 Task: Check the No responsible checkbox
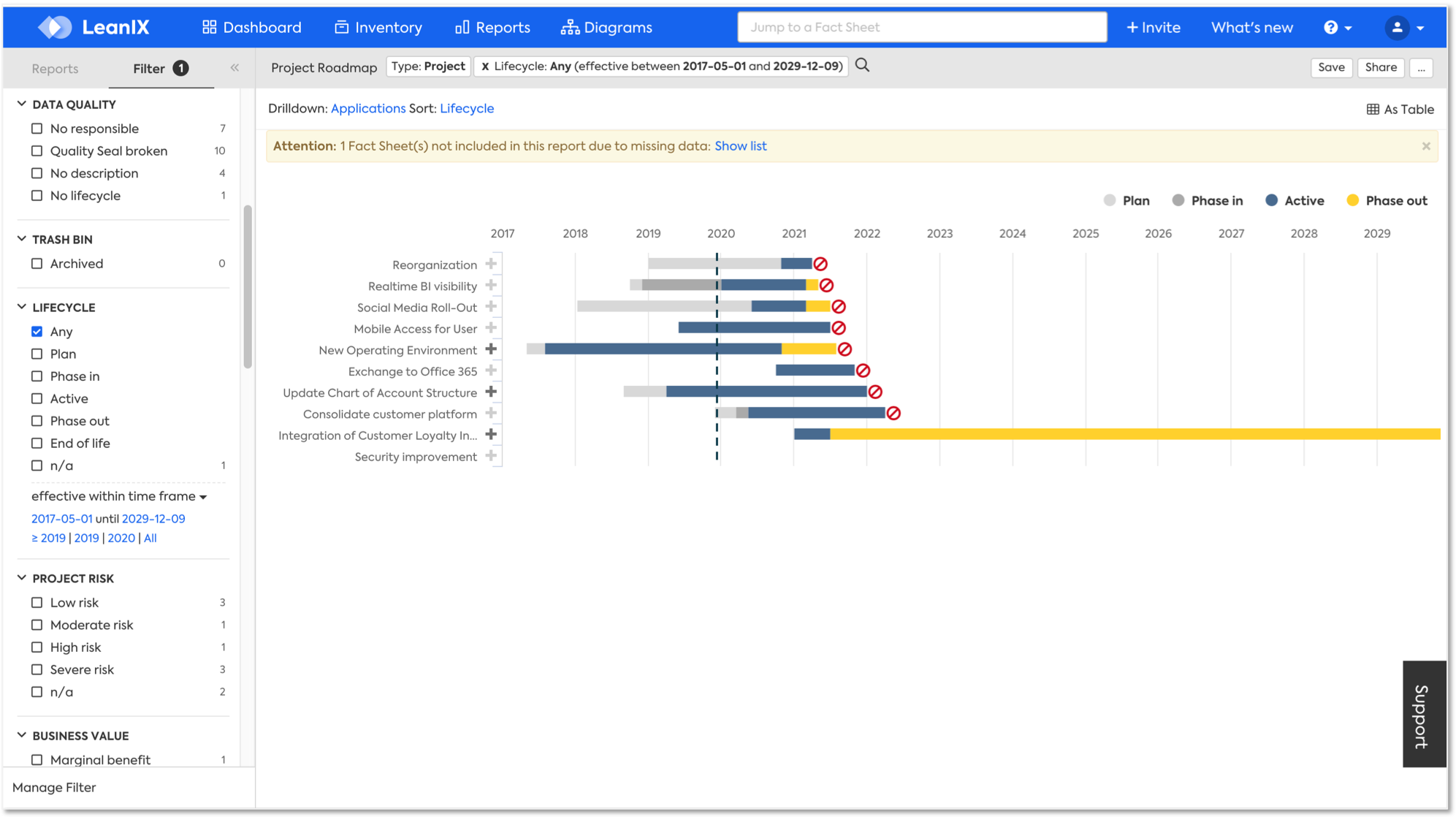click(x=37, y=129)
